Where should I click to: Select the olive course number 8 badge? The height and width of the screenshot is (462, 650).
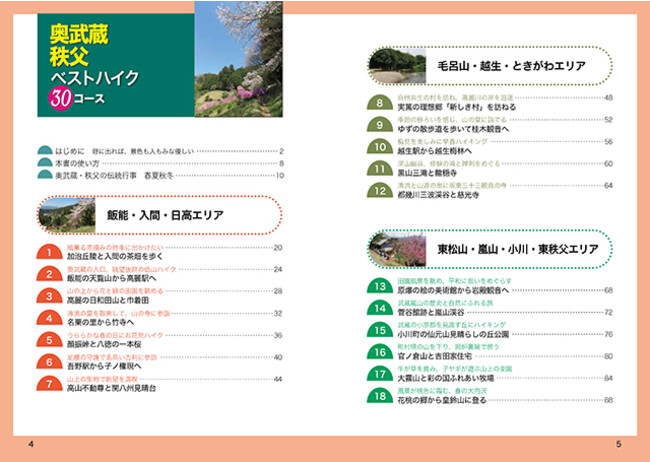[x=379, y=101]
